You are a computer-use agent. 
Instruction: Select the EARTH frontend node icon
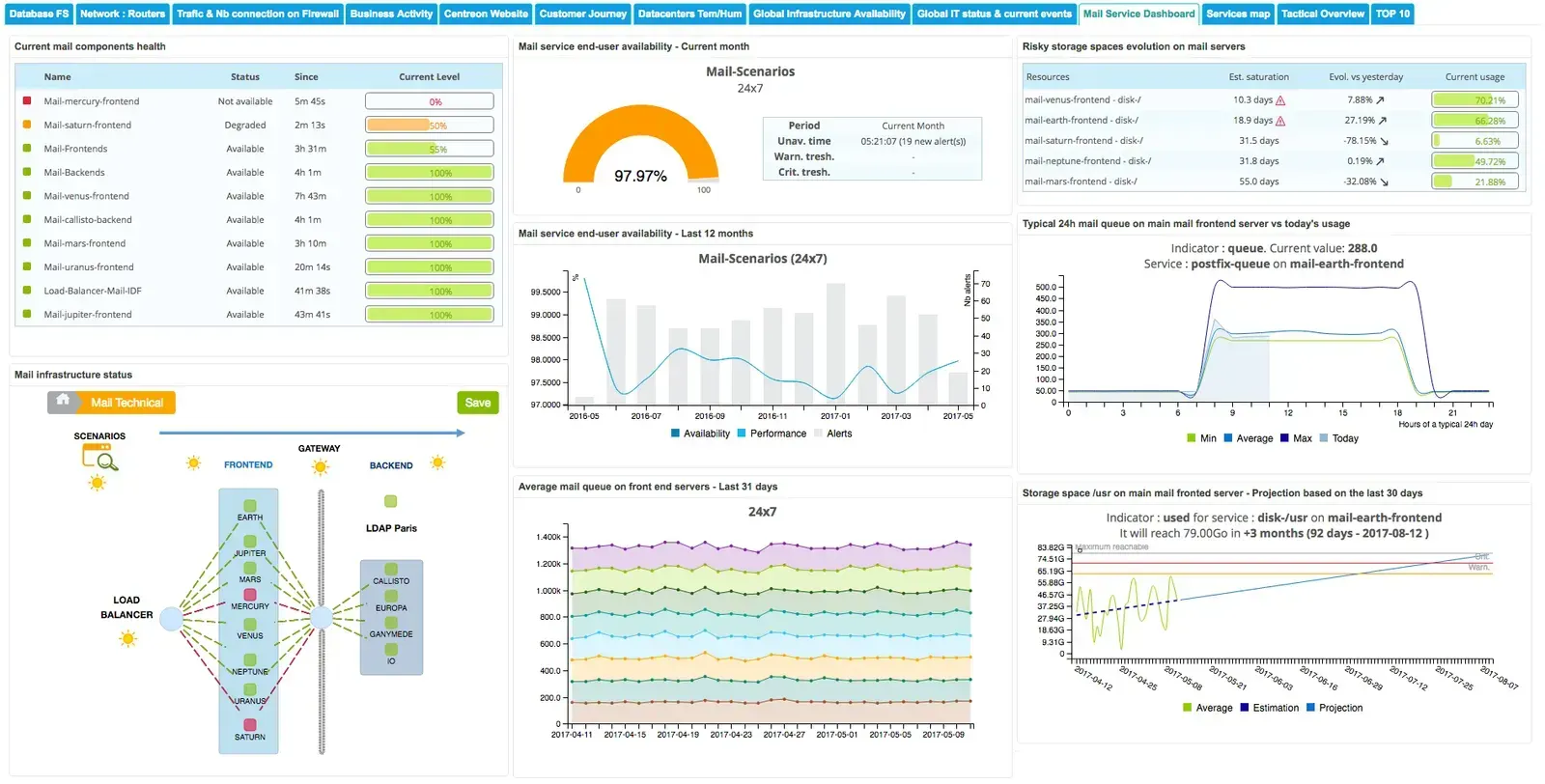click(250, 506)
